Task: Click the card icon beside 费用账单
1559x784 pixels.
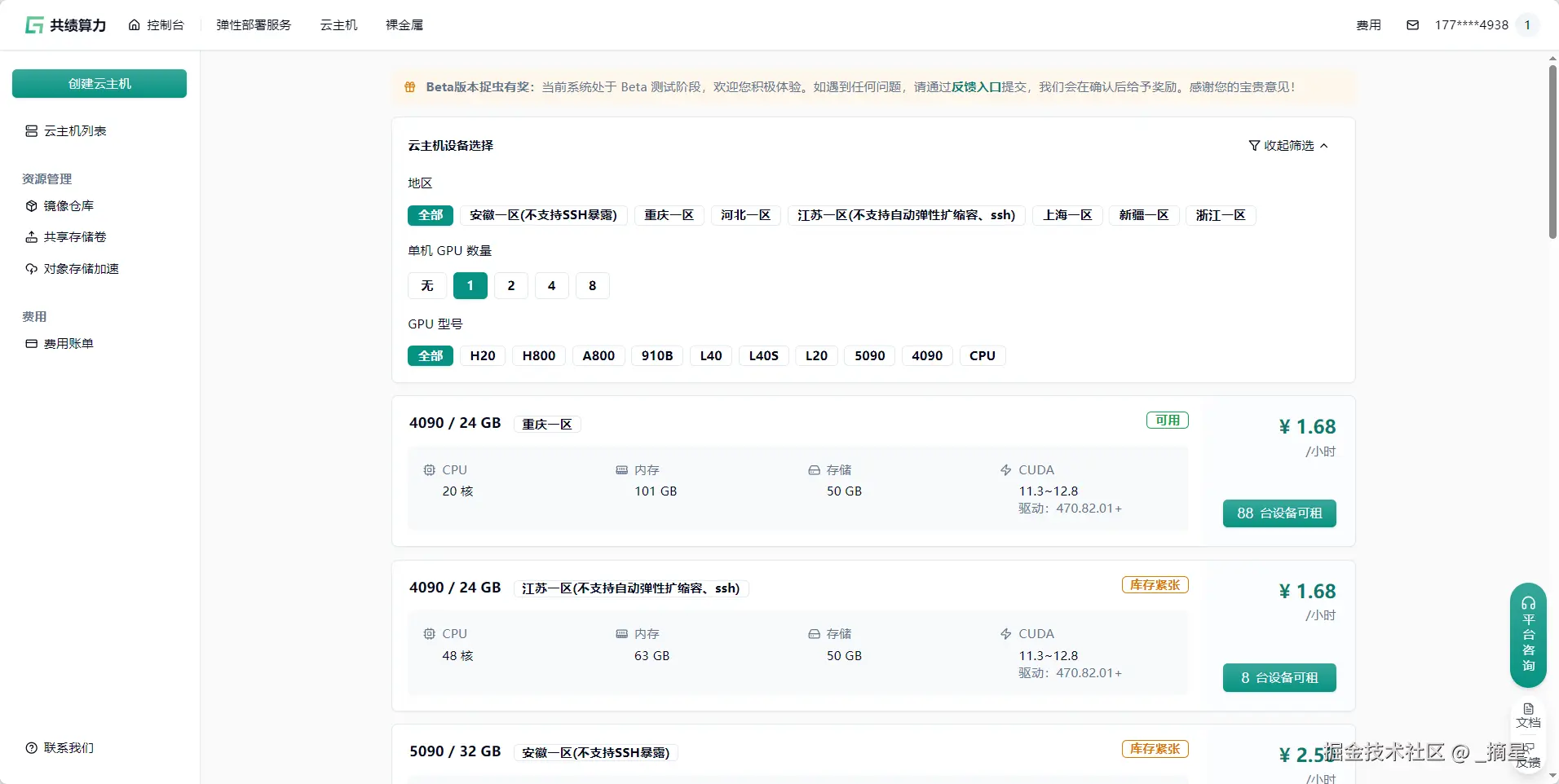Action: click(32, 344)
